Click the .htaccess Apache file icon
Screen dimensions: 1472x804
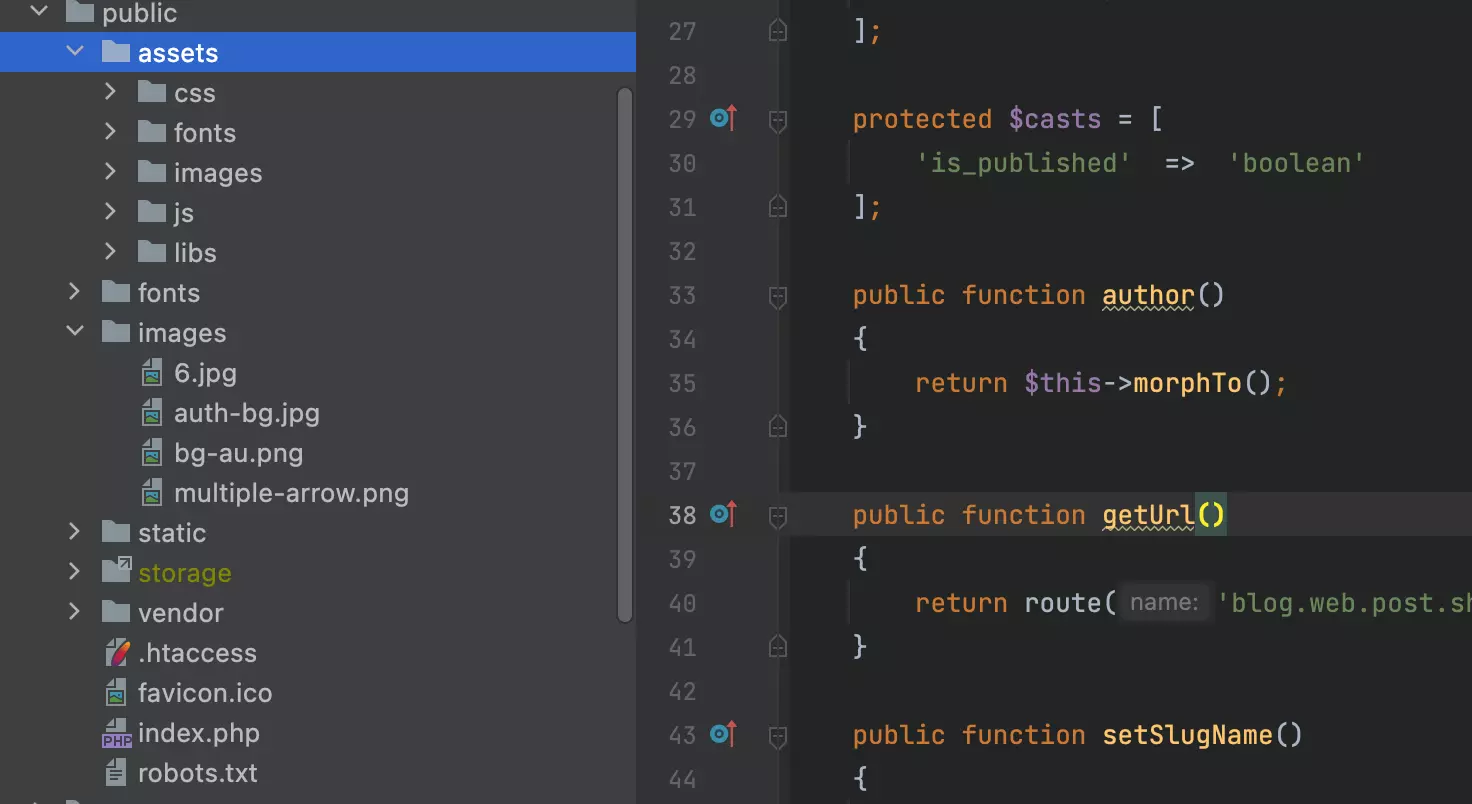(118, 653)
